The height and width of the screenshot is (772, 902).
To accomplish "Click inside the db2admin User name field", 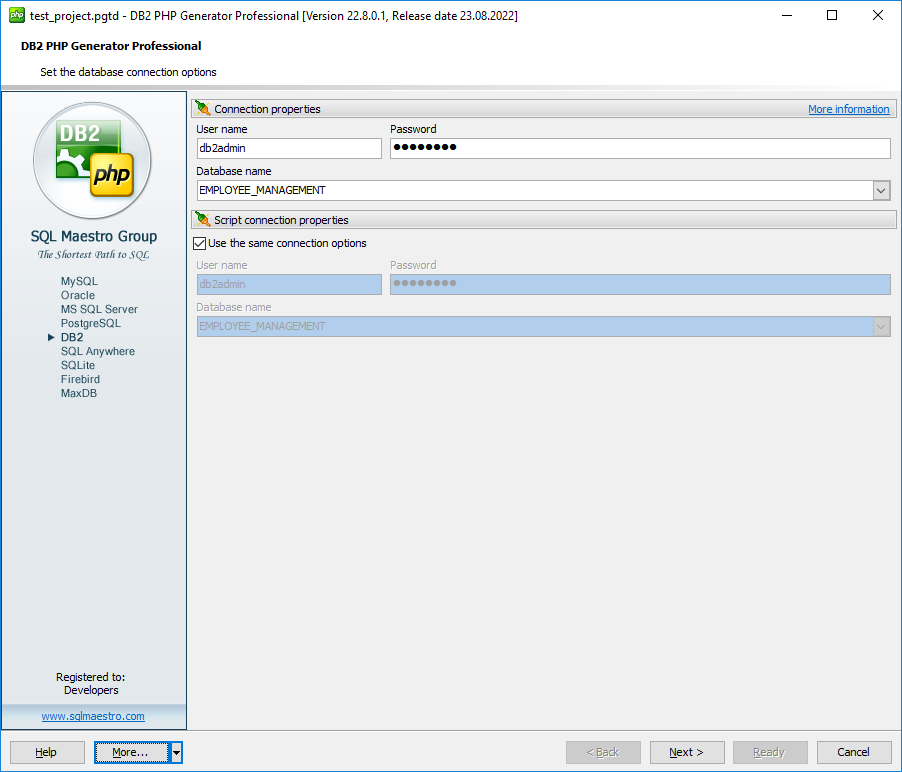I will click(x=288, y=147).
